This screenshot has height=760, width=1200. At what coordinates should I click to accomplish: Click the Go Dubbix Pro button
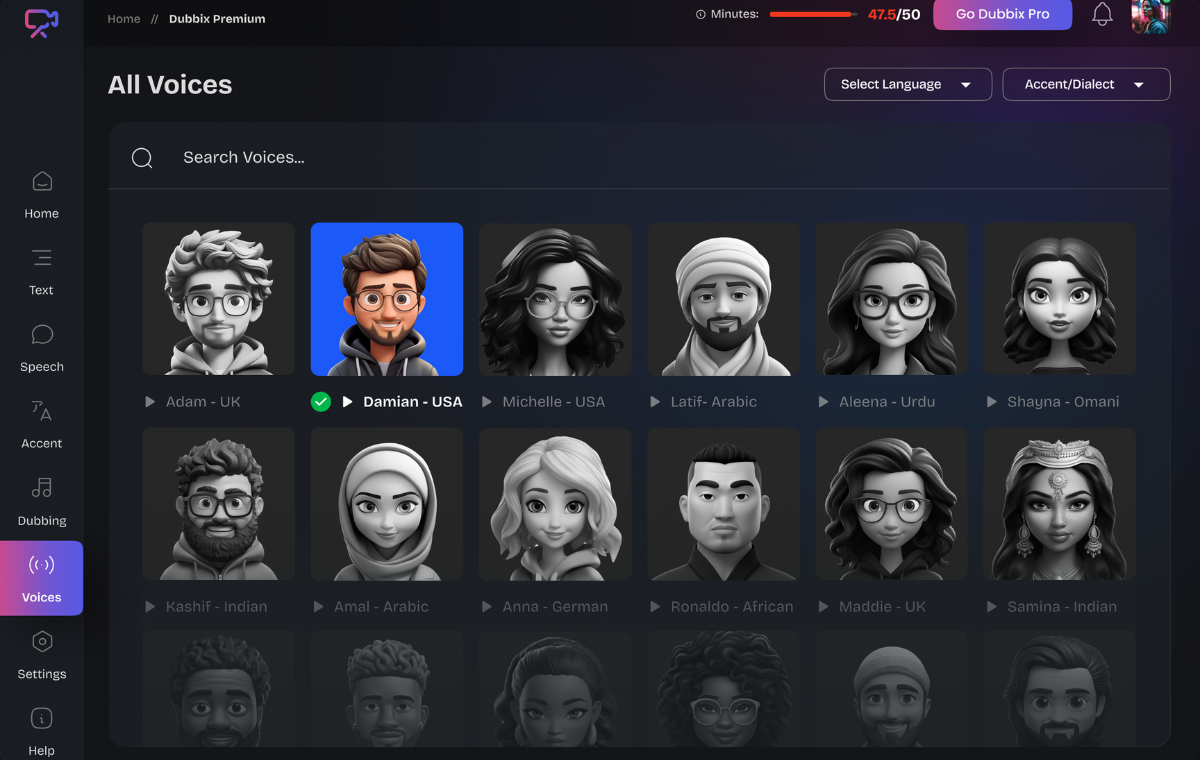click(1003, 15)
